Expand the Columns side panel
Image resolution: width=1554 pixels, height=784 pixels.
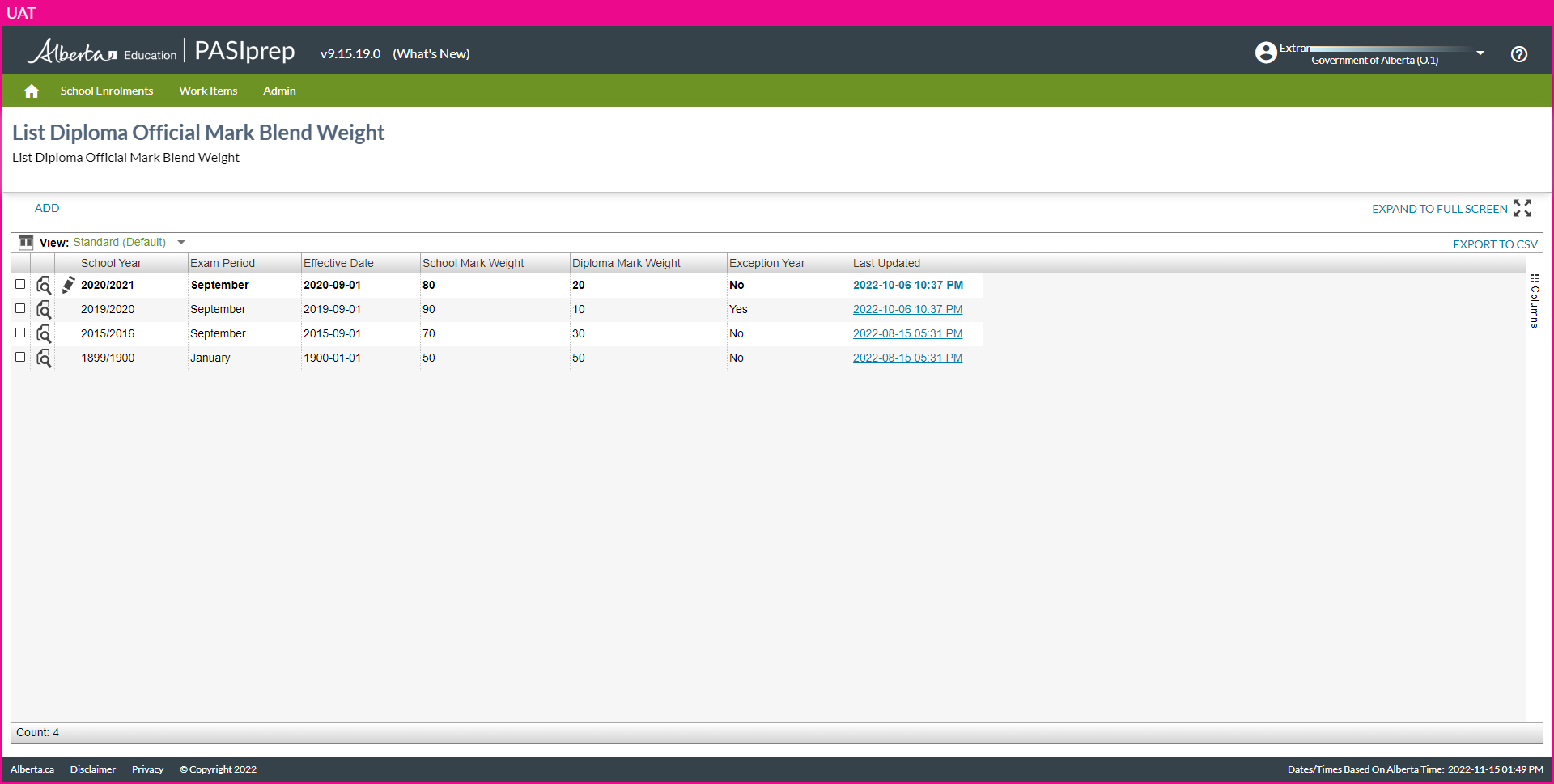pyautogui.click(x=1534, y=301)
